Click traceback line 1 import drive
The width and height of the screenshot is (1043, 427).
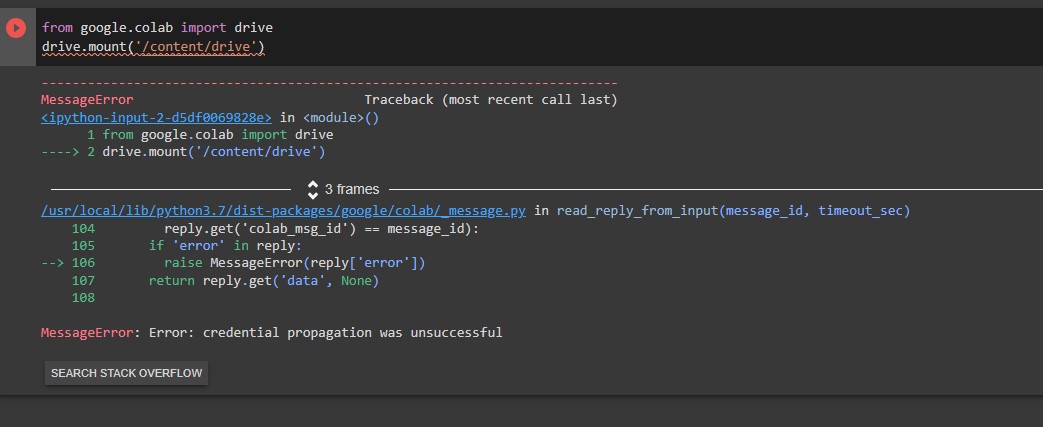[x=210, y=135]
